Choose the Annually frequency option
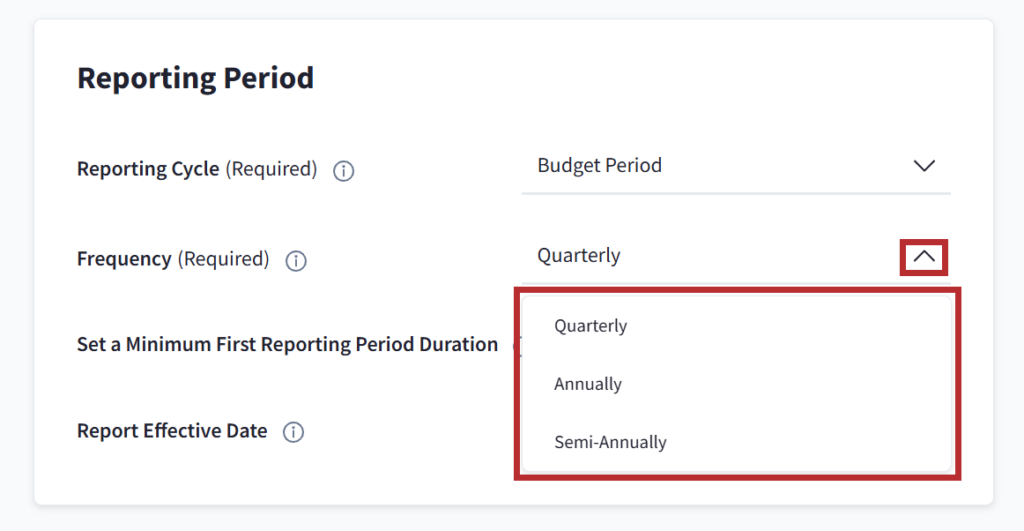The image size is (1024, 531). click(x=588, y=384)
